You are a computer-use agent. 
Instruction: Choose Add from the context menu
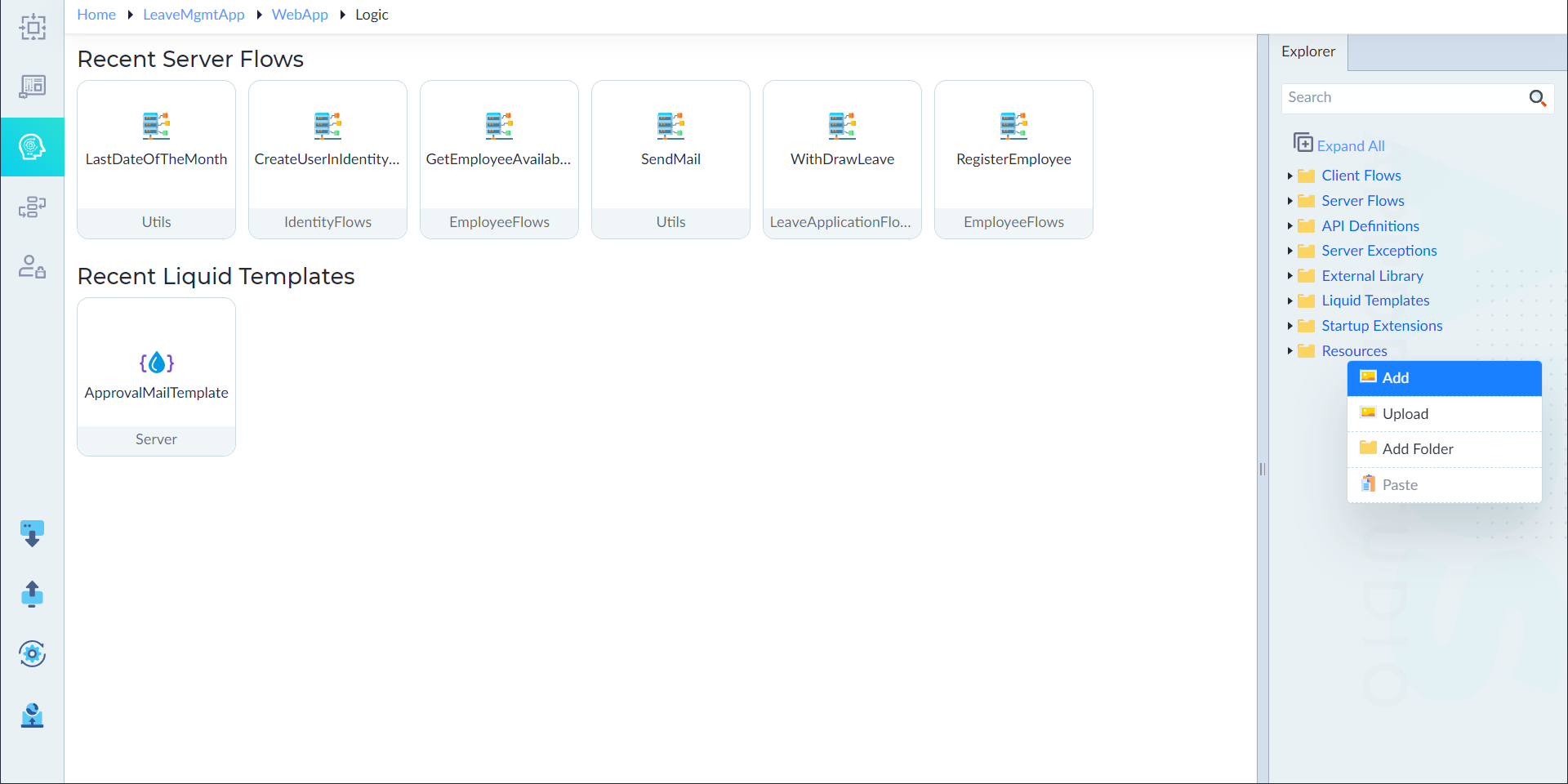1444,378
